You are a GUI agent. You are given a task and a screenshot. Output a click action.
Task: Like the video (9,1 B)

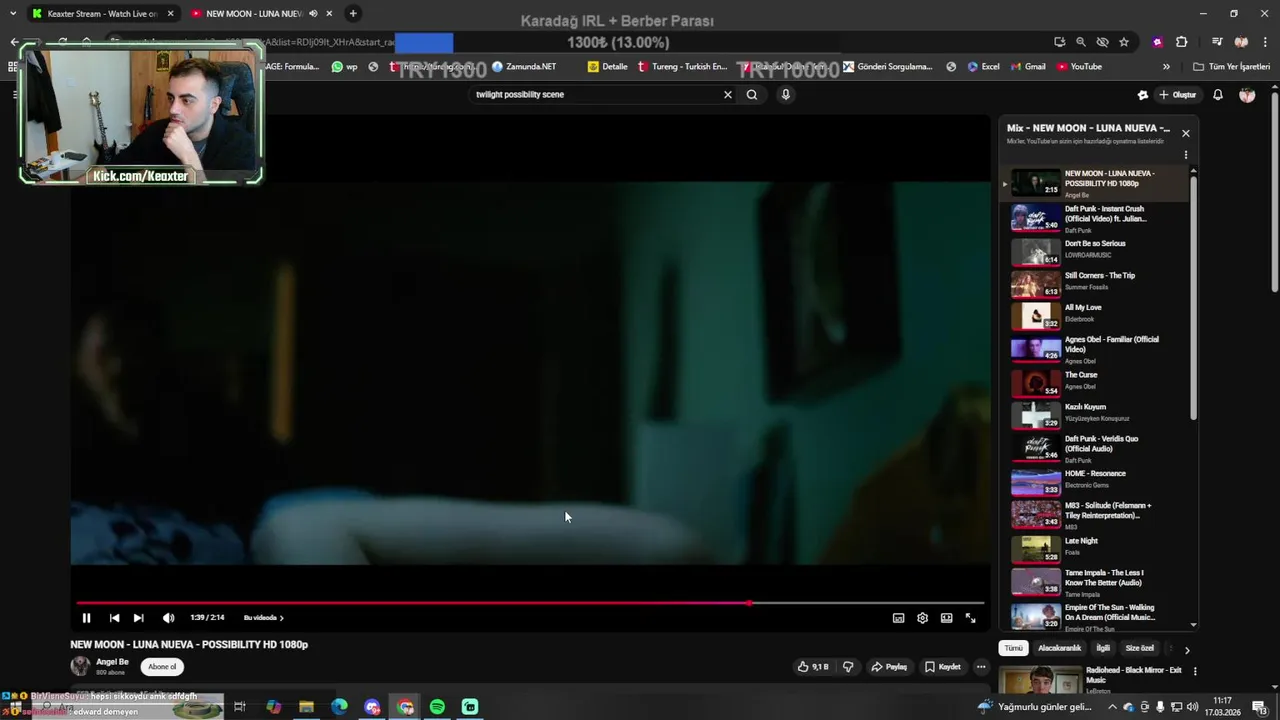[x=813, y=667]
